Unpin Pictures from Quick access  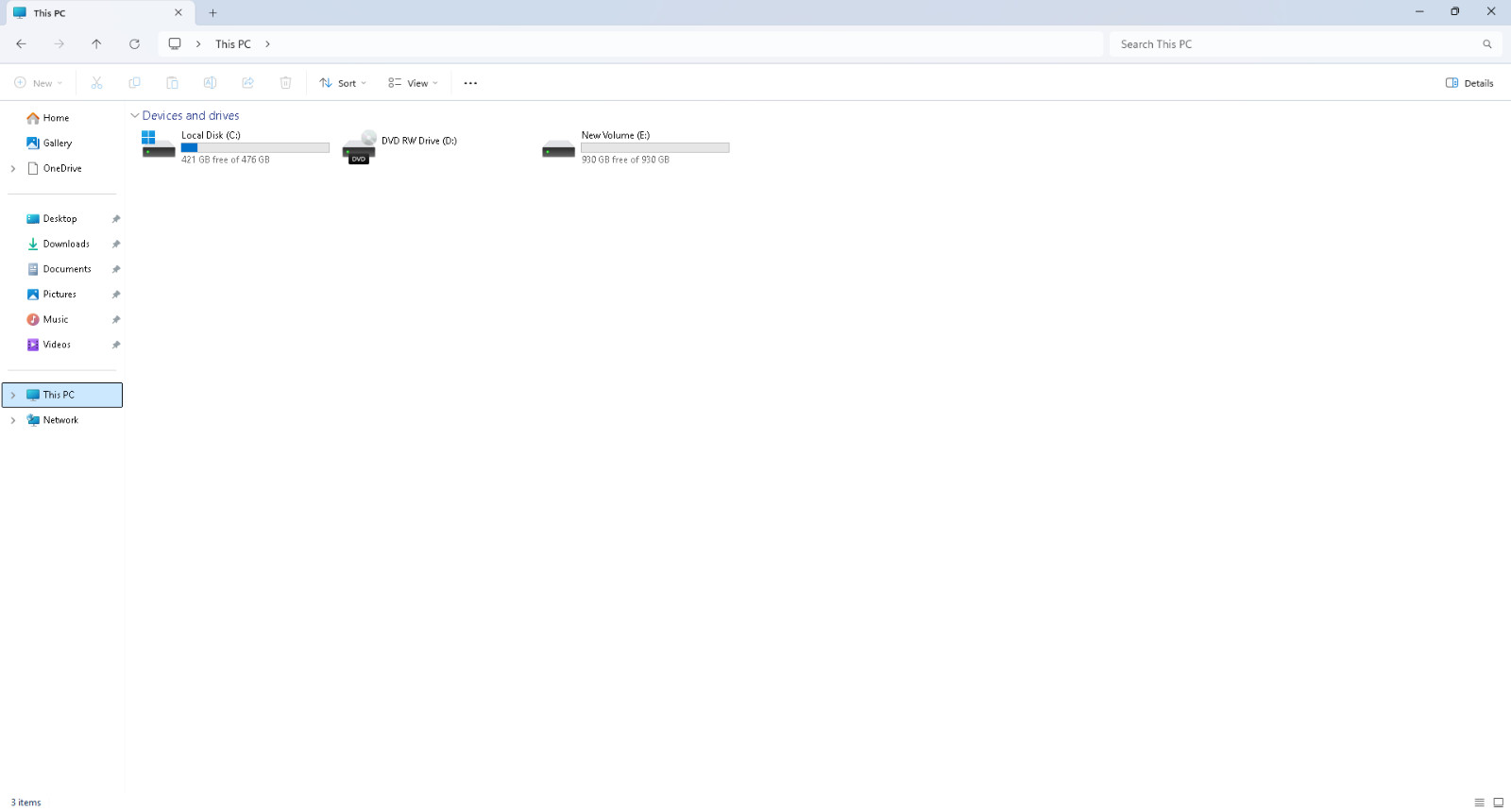[x=116, y=295]
